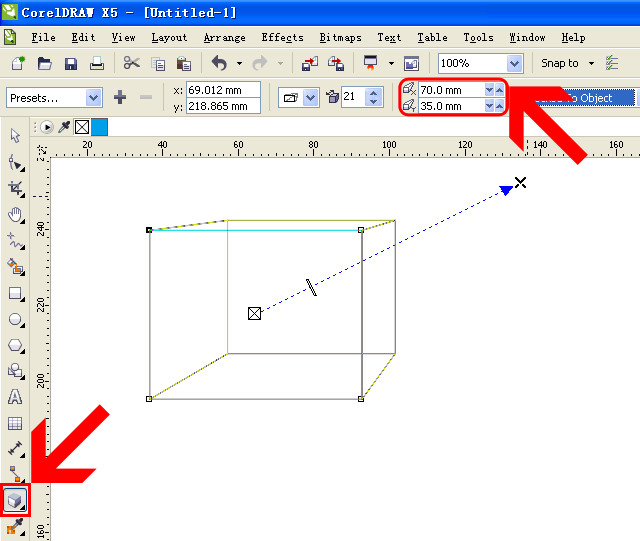Add preset with the plus button
Viewport: 640px width, 541px height.
click(x=120, y=97)
